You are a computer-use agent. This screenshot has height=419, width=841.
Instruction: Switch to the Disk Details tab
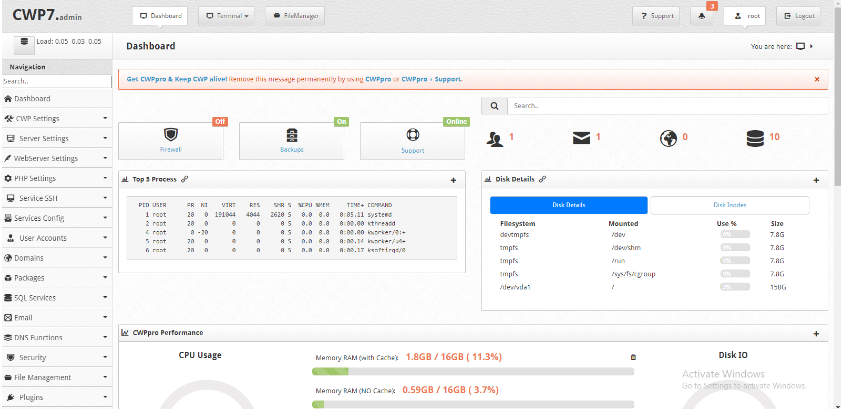click(x=569, y=205)
